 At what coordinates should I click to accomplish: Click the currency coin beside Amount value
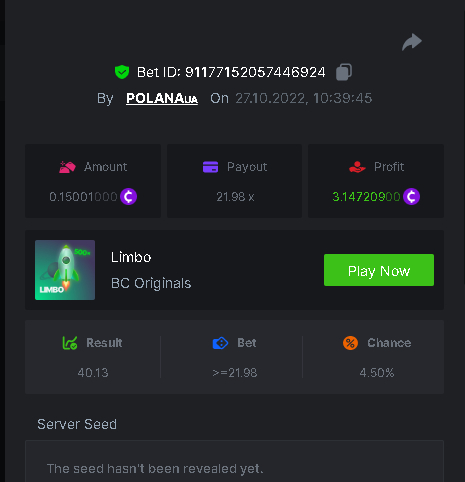(x=128, y=197)
